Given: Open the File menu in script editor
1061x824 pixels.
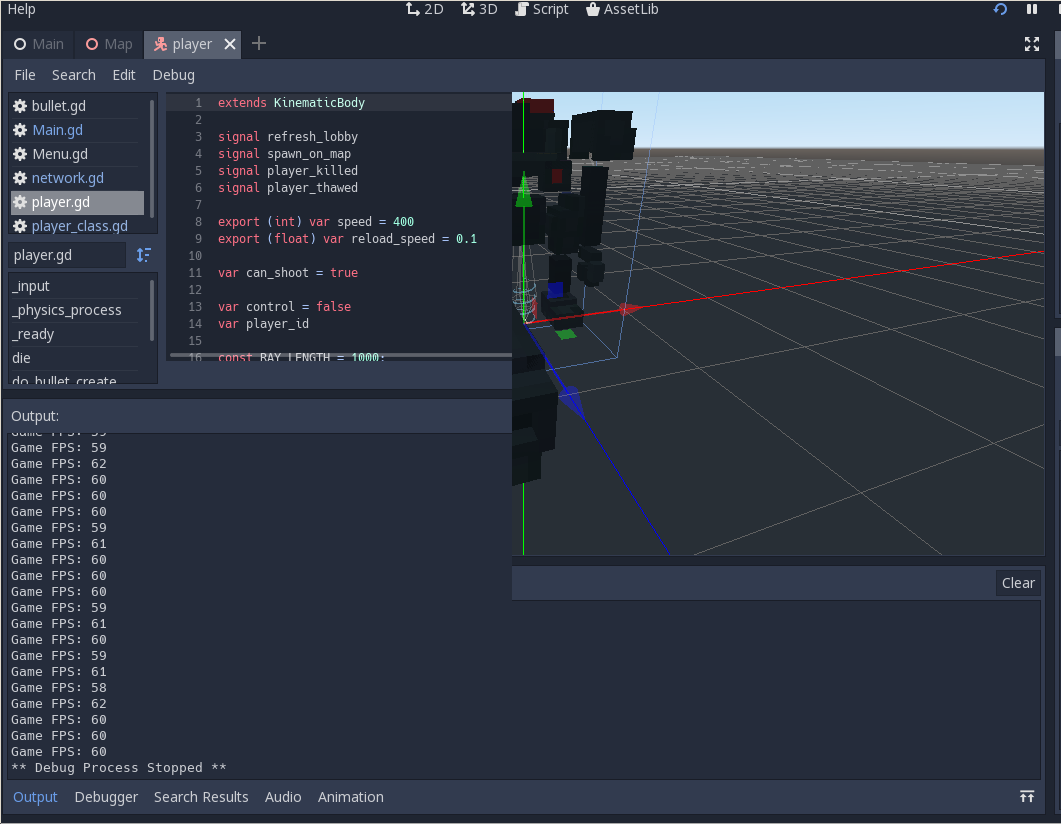Looking at the screenshot, I should pyautogui.click(x=25, y=75).
